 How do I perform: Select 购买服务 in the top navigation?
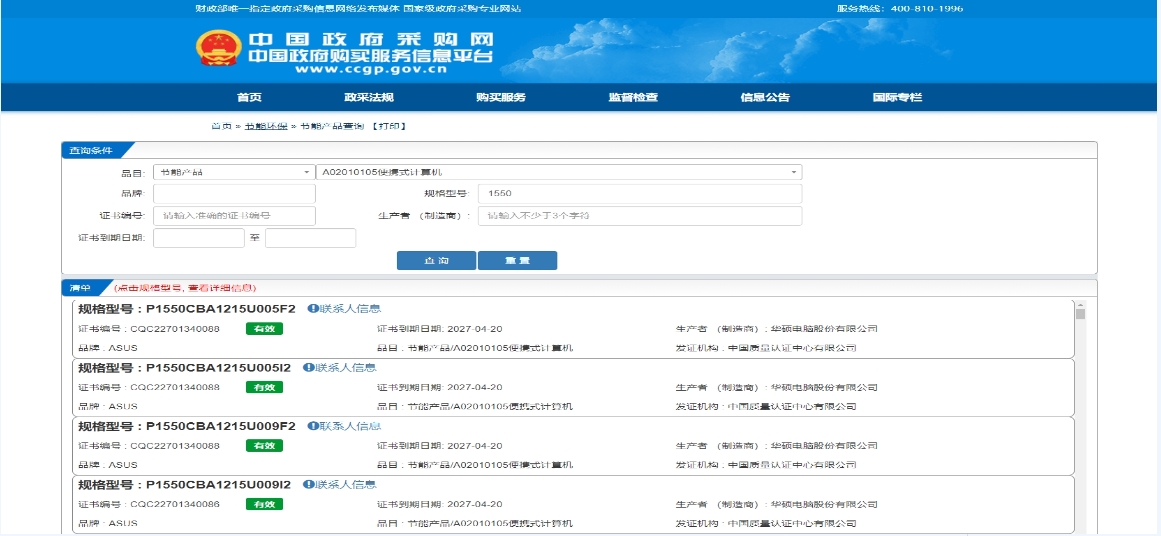[500, 98]
